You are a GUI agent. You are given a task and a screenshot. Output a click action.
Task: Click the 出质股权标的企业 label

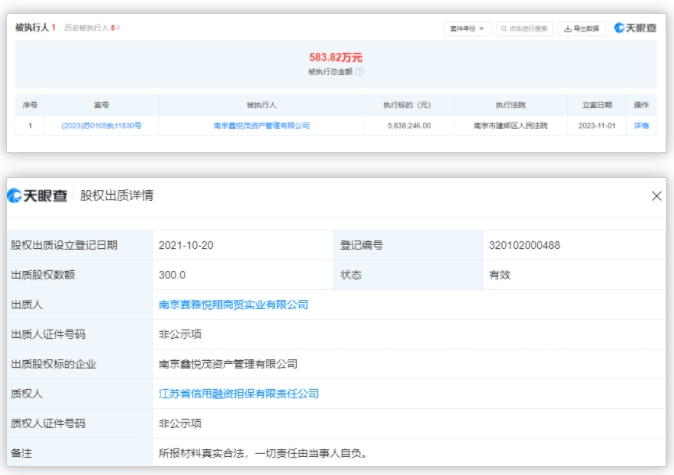pos(53,364)
